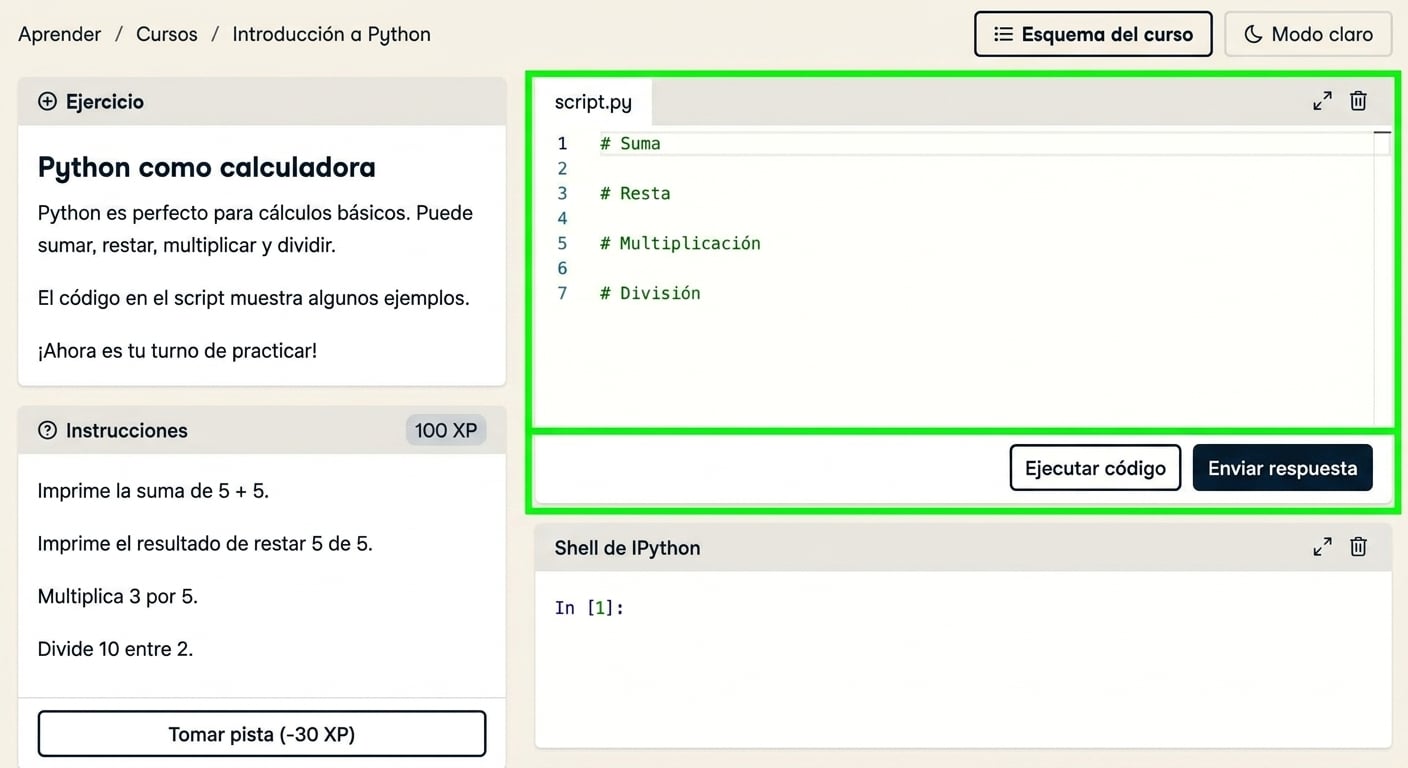Click the editor vertical scrollbar

pos(1382,276)
